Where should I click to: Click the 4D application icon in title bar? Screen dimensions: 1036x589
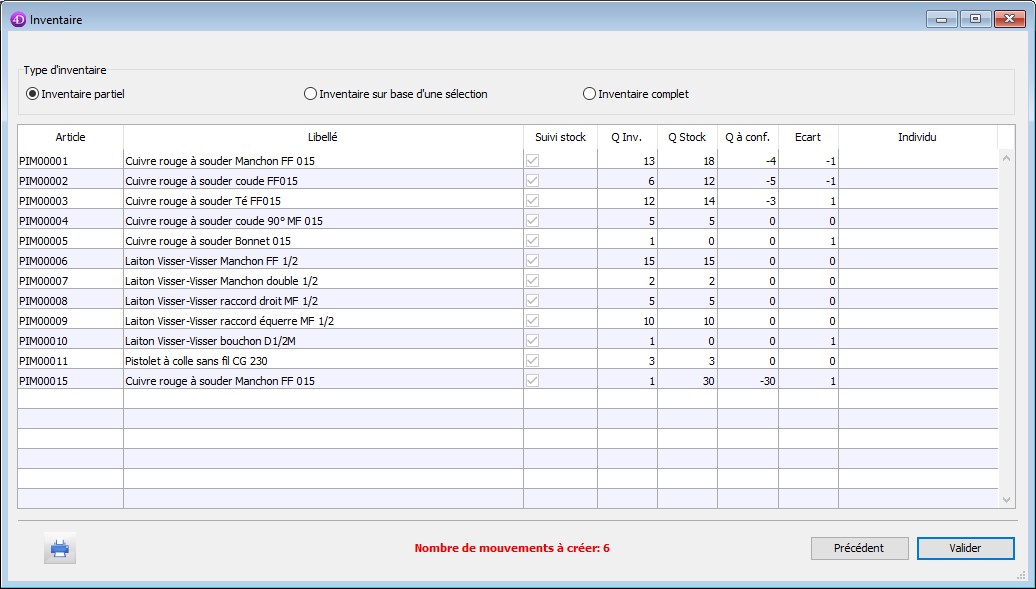17,19
